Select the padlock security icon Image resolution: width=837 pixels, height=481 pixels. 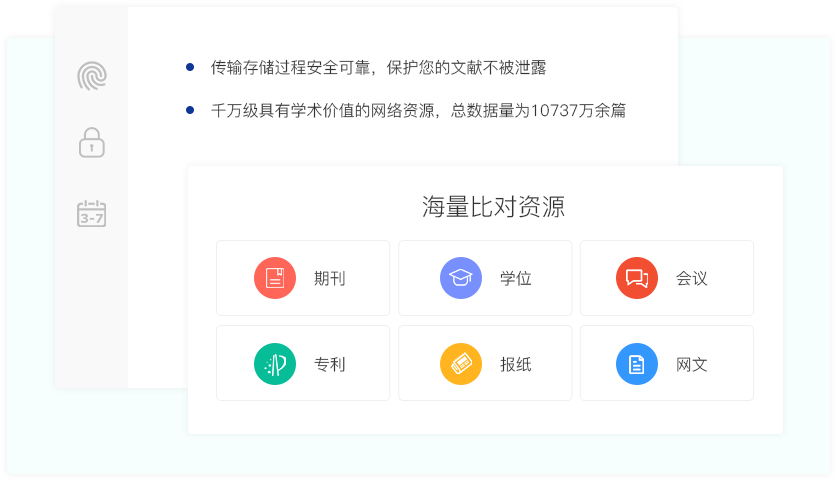92,142
